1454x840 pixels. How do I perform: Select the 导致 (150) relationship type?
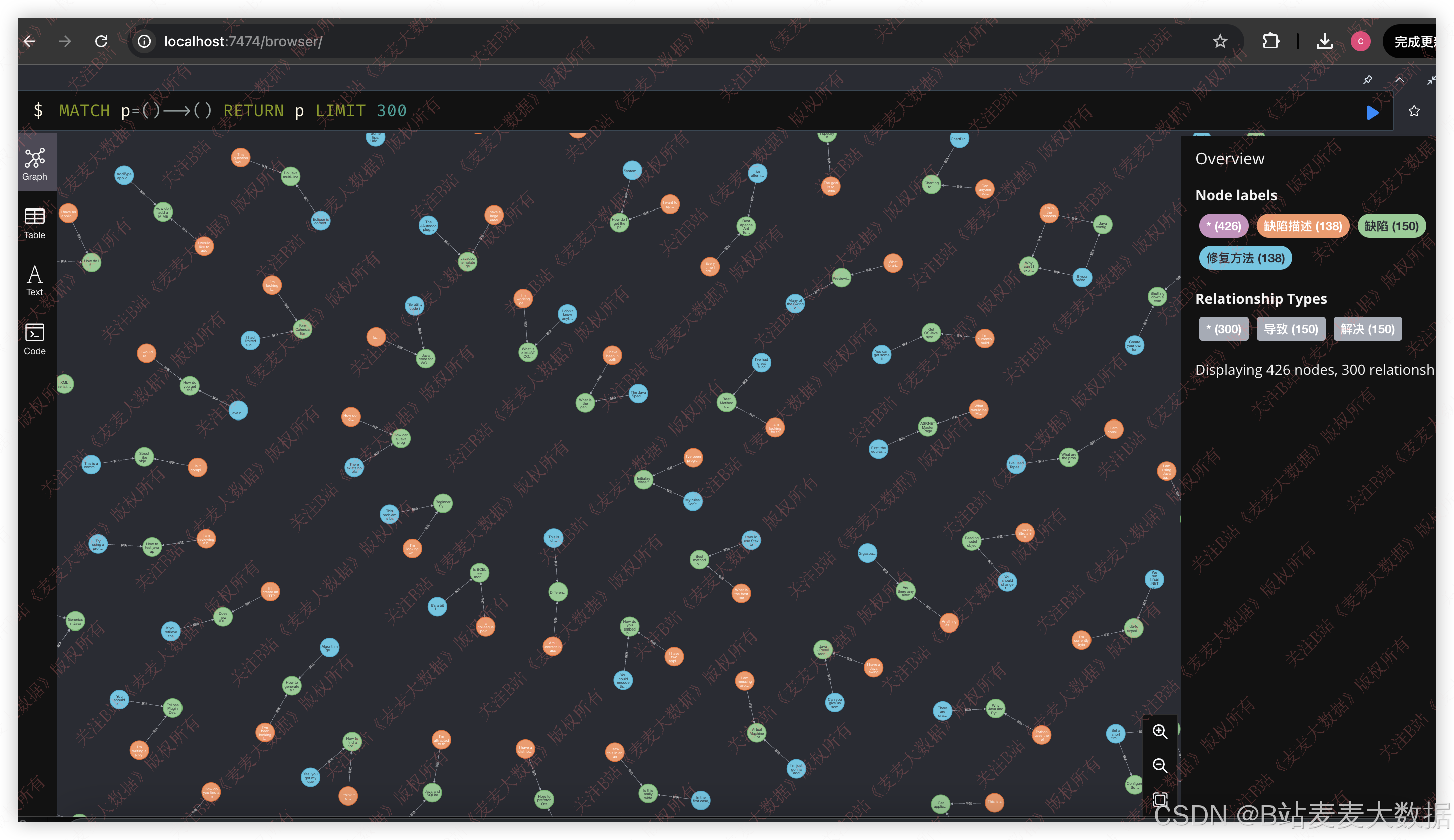(x=1290, y=329)
